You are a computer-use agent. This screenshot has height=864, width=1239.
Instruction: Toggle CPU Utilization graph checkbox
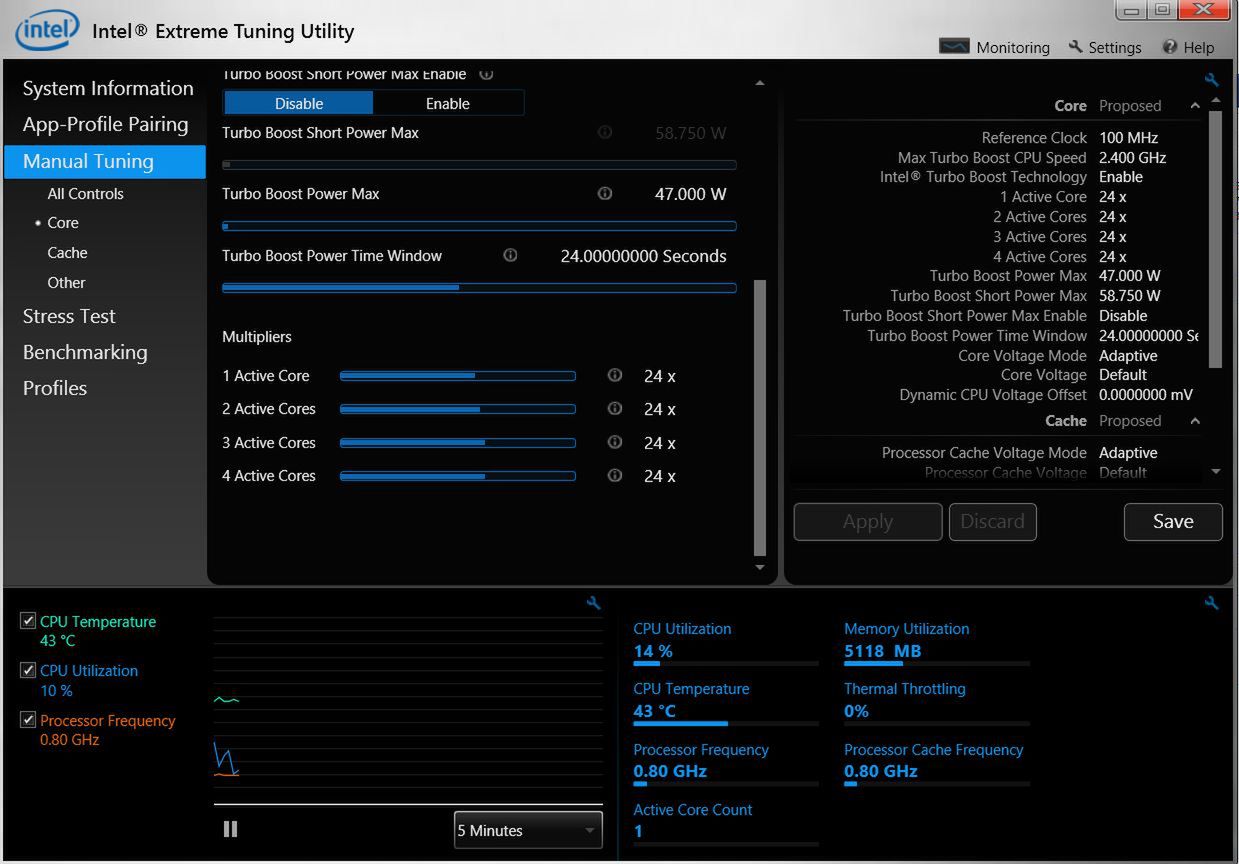(x=28, y=670)
